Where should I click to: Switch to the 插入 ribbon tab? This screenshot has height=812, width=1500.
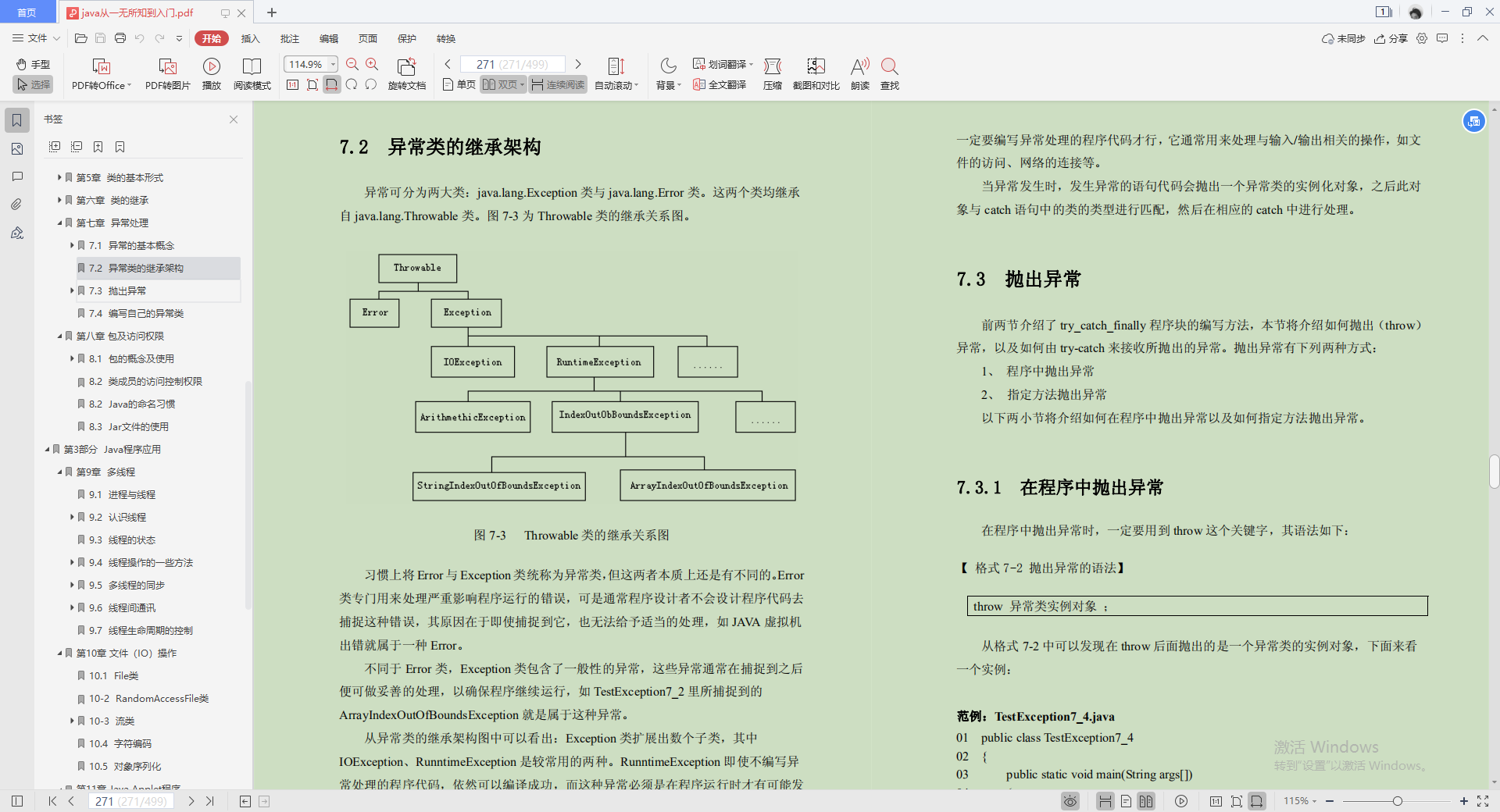[x=250, y=38]
